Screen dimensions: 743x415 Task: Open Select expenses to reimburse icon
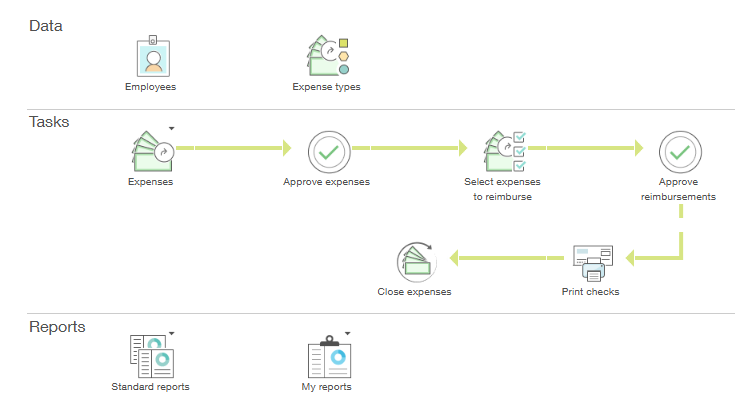[x=504, y=151]
